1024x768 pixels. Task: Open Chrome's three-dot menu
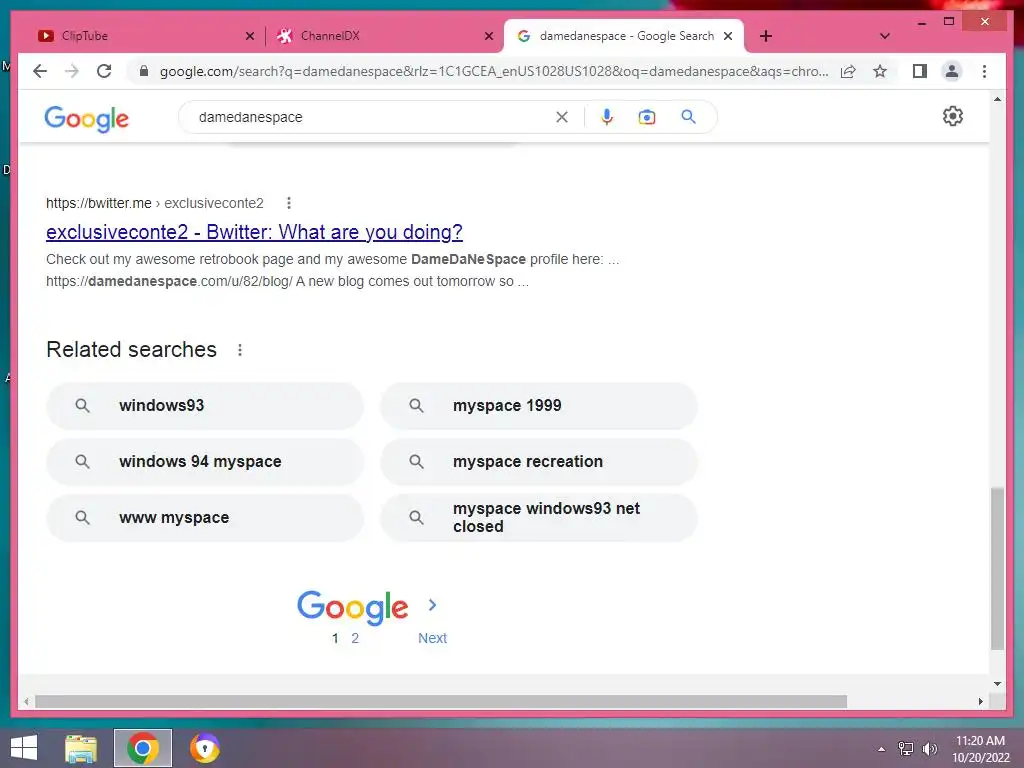pyautogui.click(x=984, y=71)
